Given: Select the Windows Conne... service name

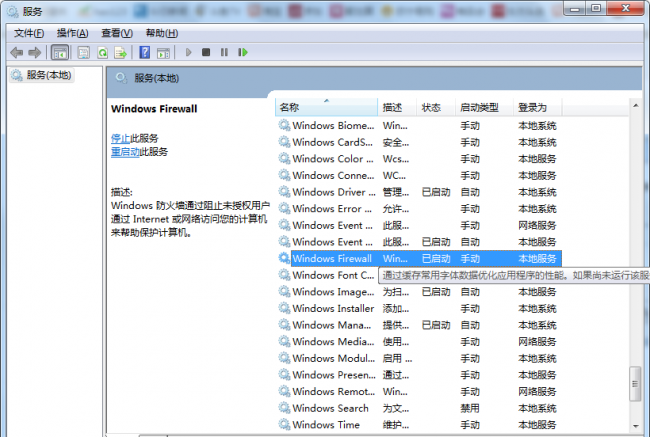Looking at the screenshot, I should 333,175.
